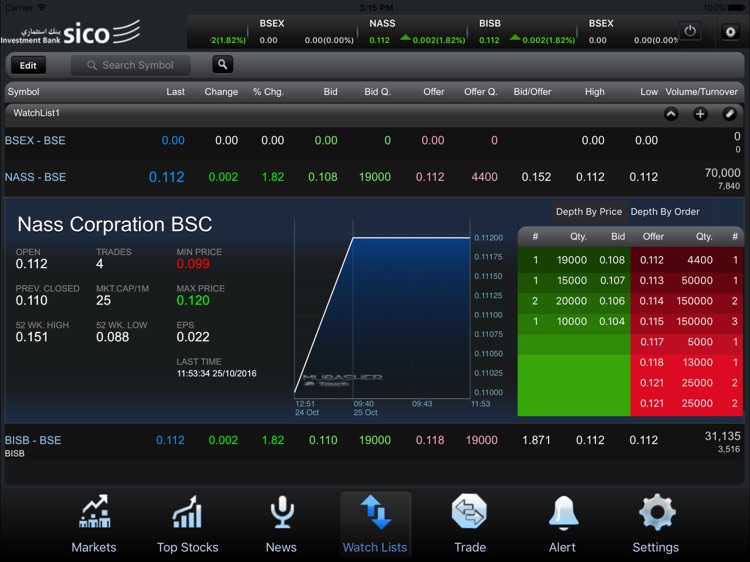
Task: Tap the top-right gear icon
Action: coord(730,32)
